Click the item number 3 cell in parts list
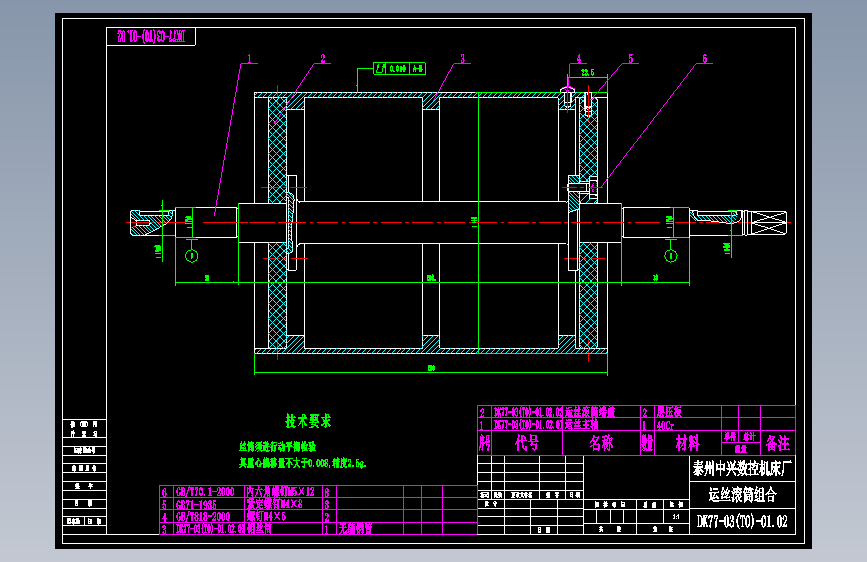This screenshot has width=867, height=562. click(x=164, y=529)
